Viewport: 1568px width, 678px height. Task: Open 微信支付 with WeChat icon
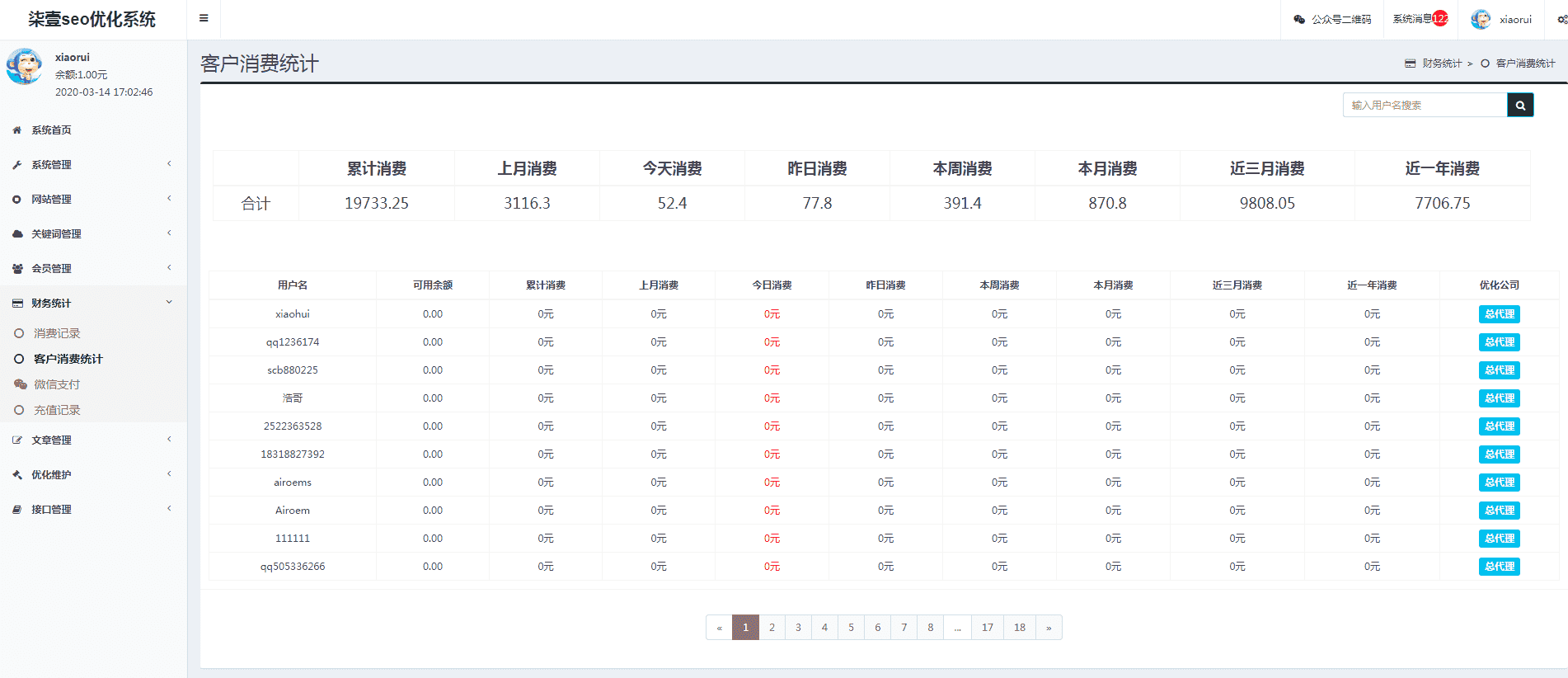pos(21,384)
